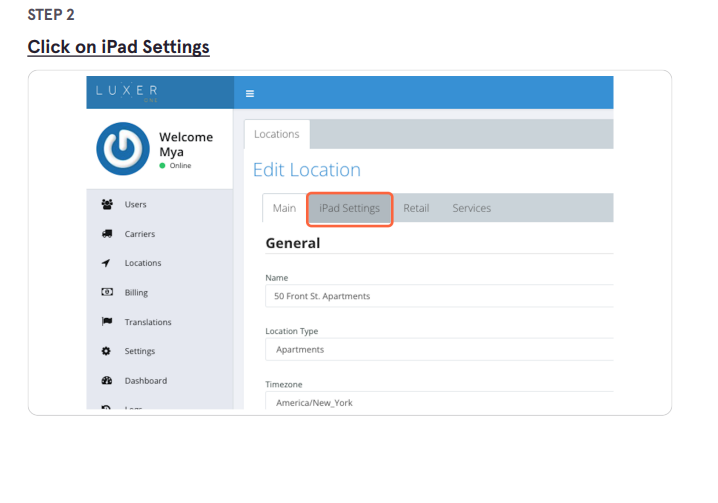Click the Users people icon
Viewport: 718px width, 503px height.
(x=107, y=204)
